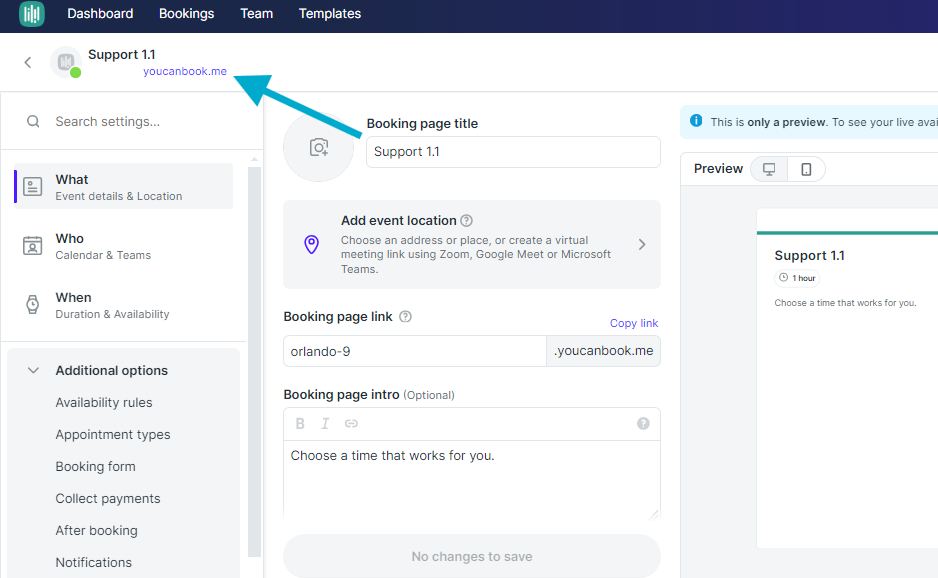This screenshot has width=938, height=578.
Task: Click the sidebar vertical scrollbar
Action: click(x=255, y=362)
